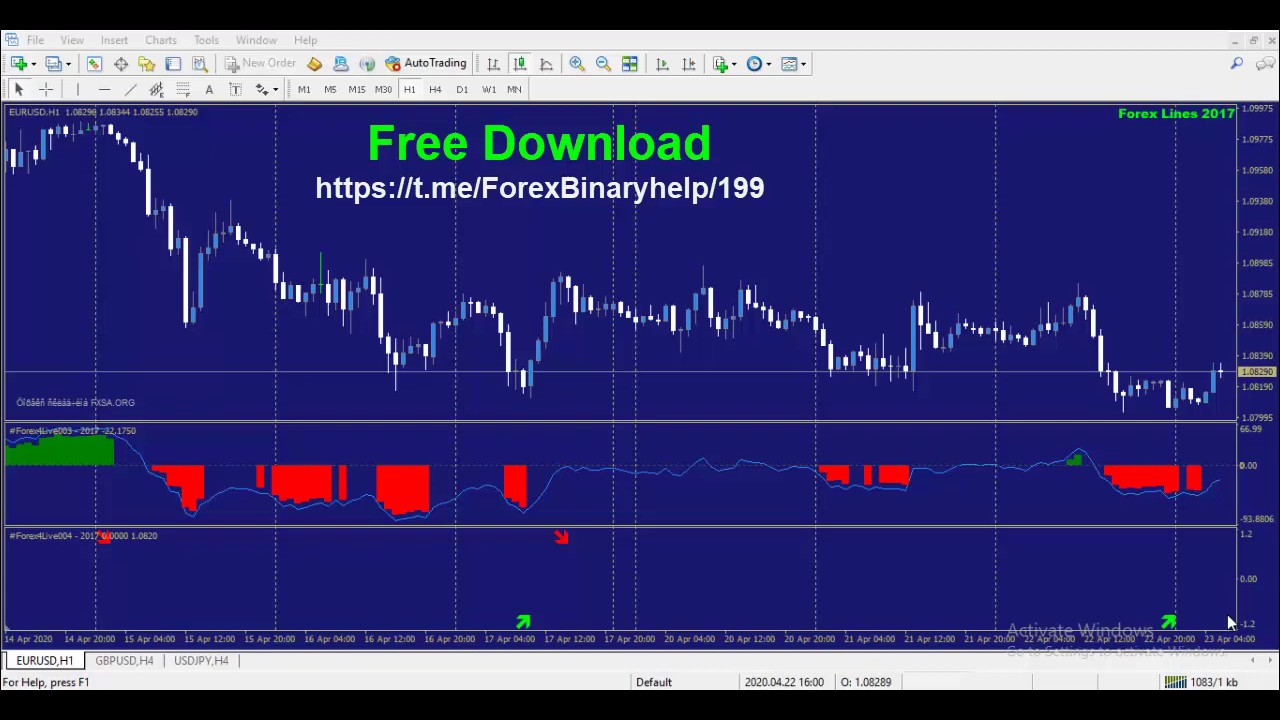The height and width of the screenshot is (720, 1280).
Task: Toggle the Terminal panel icon
Action: pos(173,64)
